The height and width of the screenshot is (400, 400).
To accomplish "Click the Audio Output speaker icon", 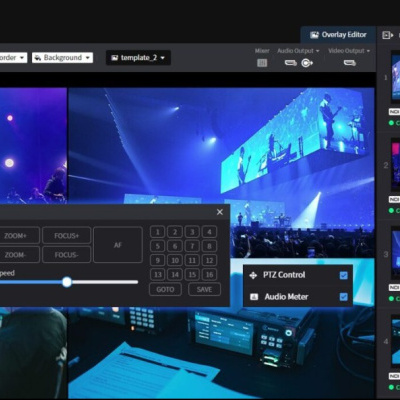I will click(x=307, y=63).
